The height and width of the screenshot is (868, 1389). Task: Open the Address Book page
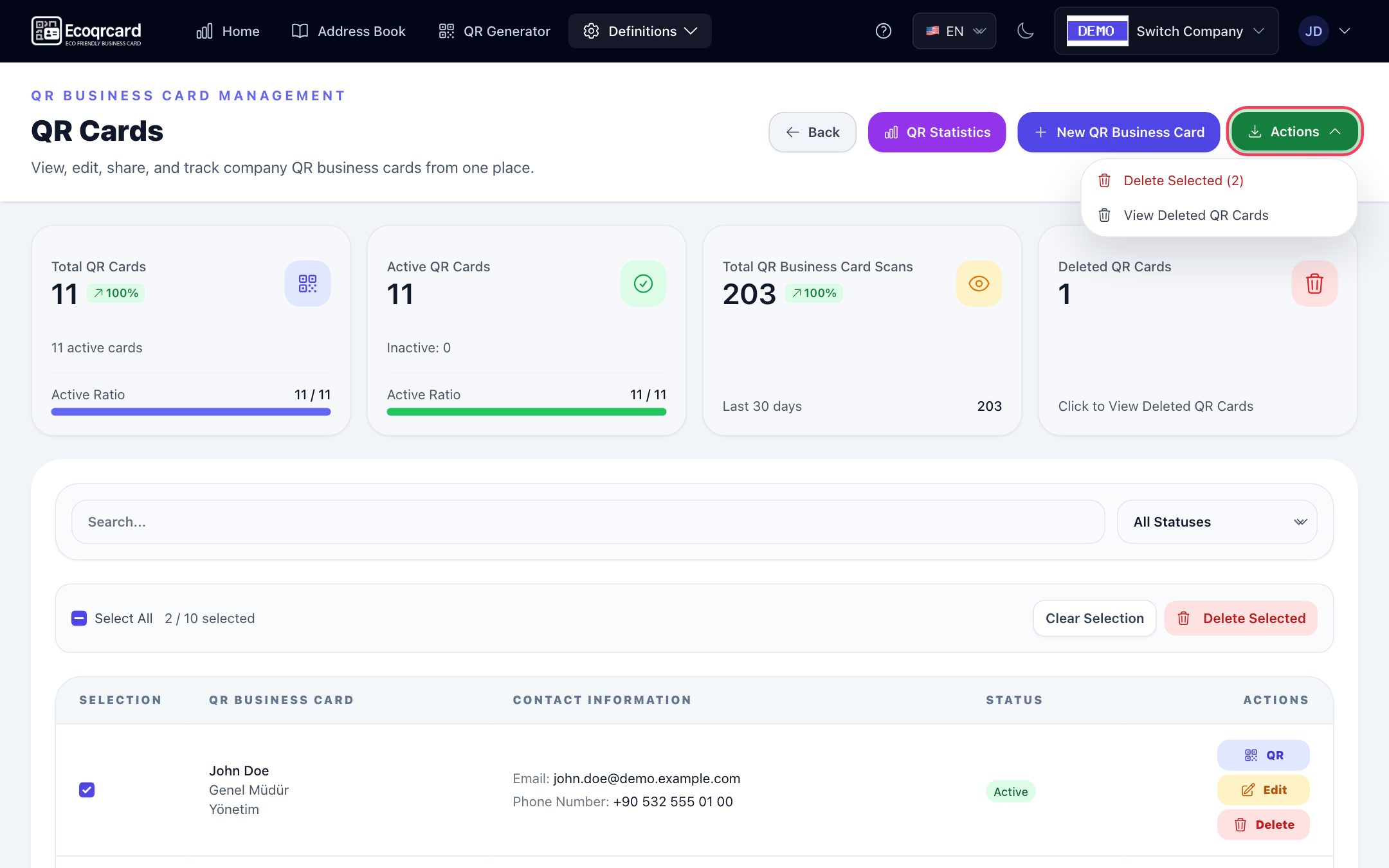pos(349,31)
